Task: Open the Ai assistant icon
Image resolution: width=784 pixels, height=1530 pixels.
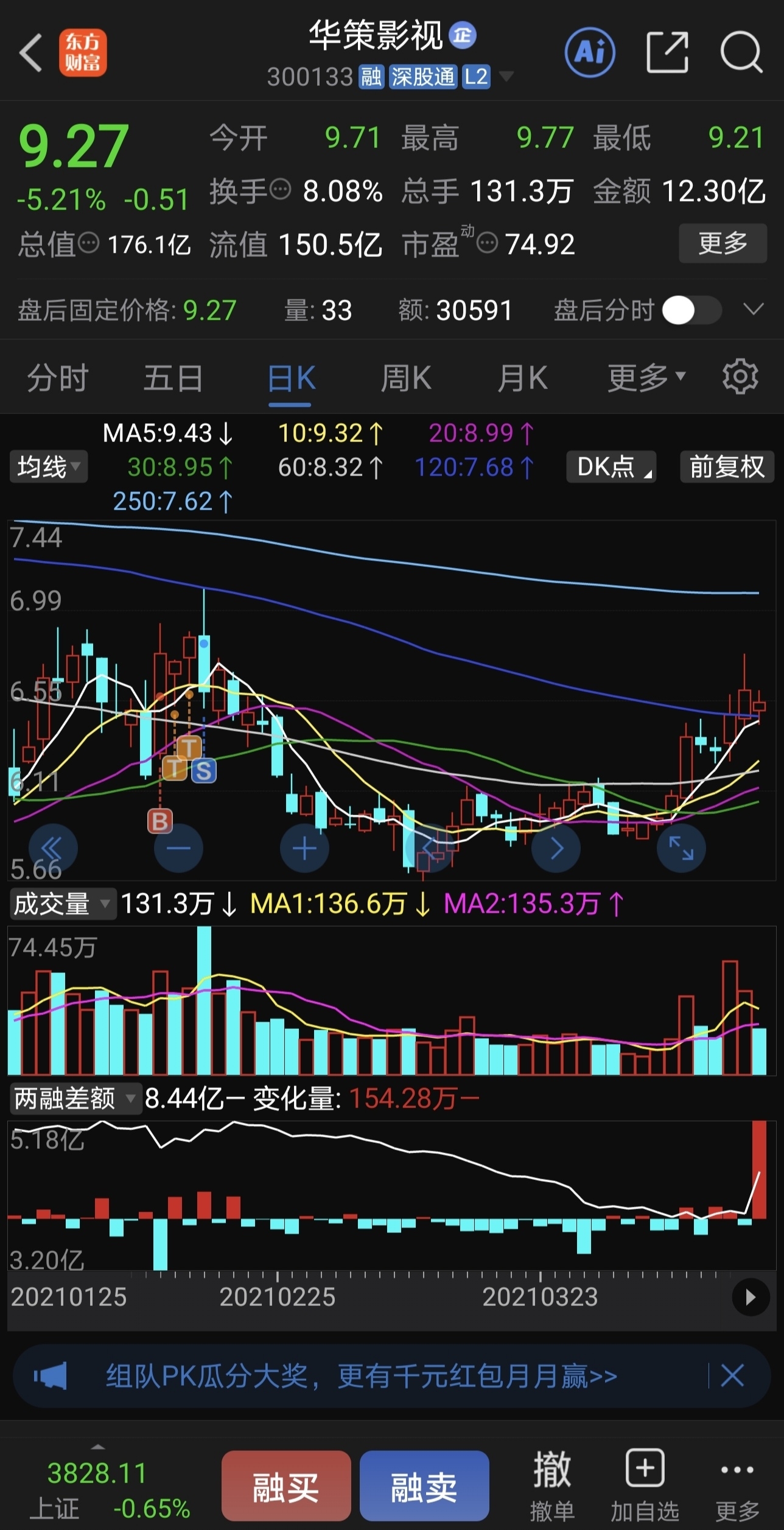Action: 590,52
